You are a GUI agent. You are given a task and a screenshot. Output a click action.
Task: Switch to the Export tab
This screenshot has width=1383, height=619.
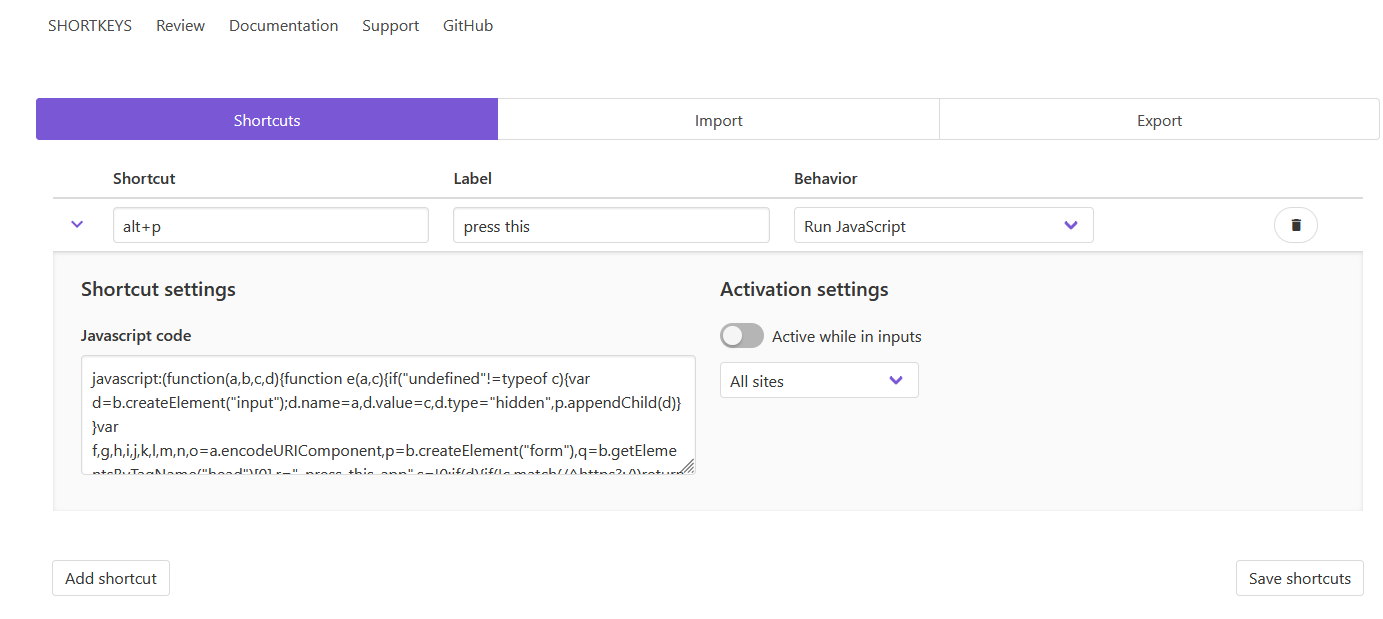tap(1159, 120)
